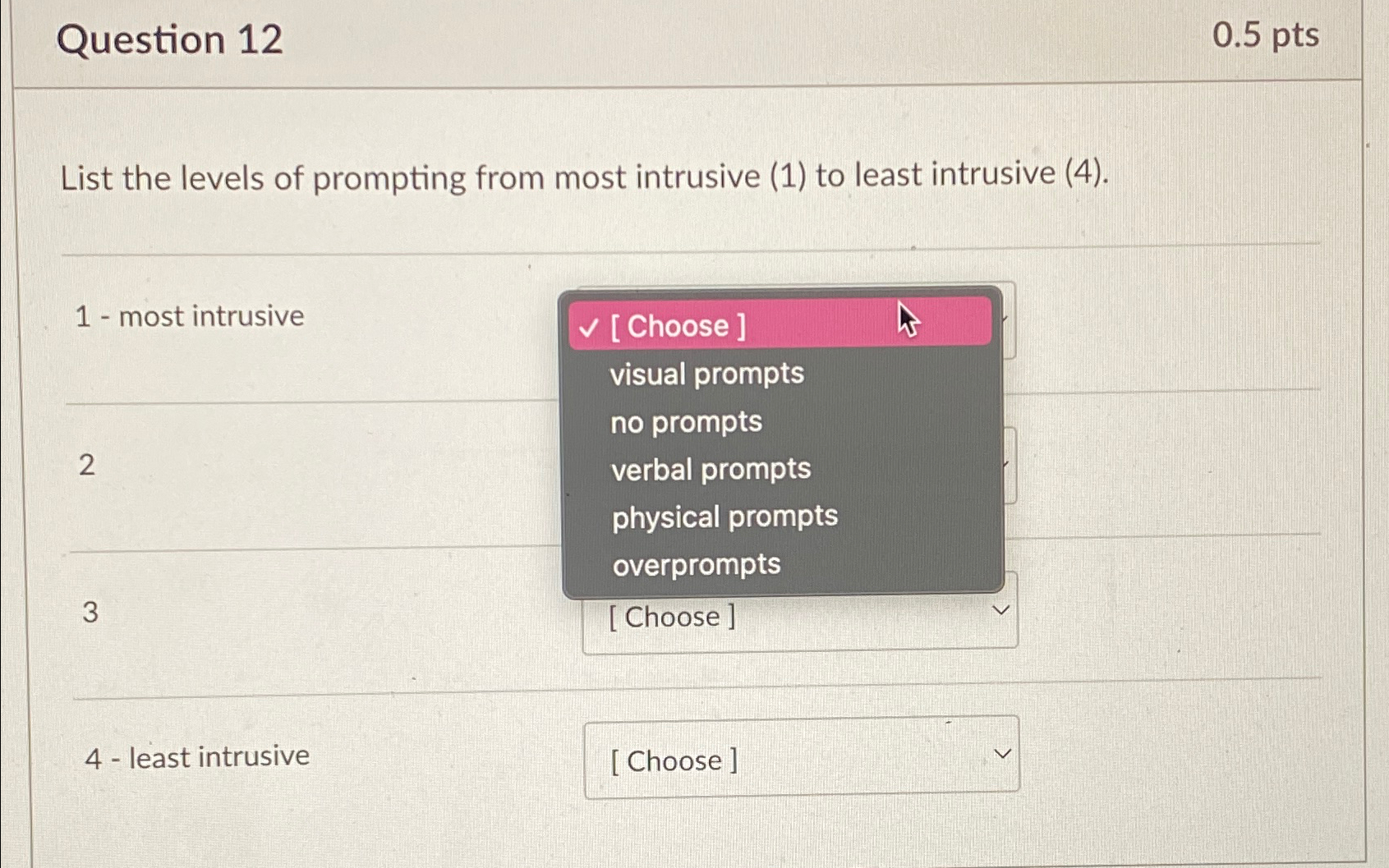The image size is (1389, 868).
Task: Select "physical prompts" from the open dropdown
Action: click(x=724, y=517)
